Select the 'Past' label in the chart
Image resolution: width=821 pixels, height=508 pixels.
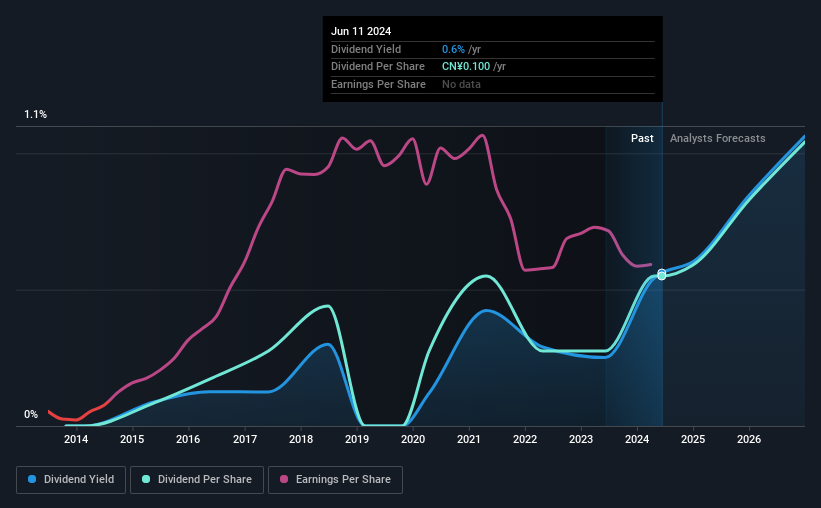[642, 138]
